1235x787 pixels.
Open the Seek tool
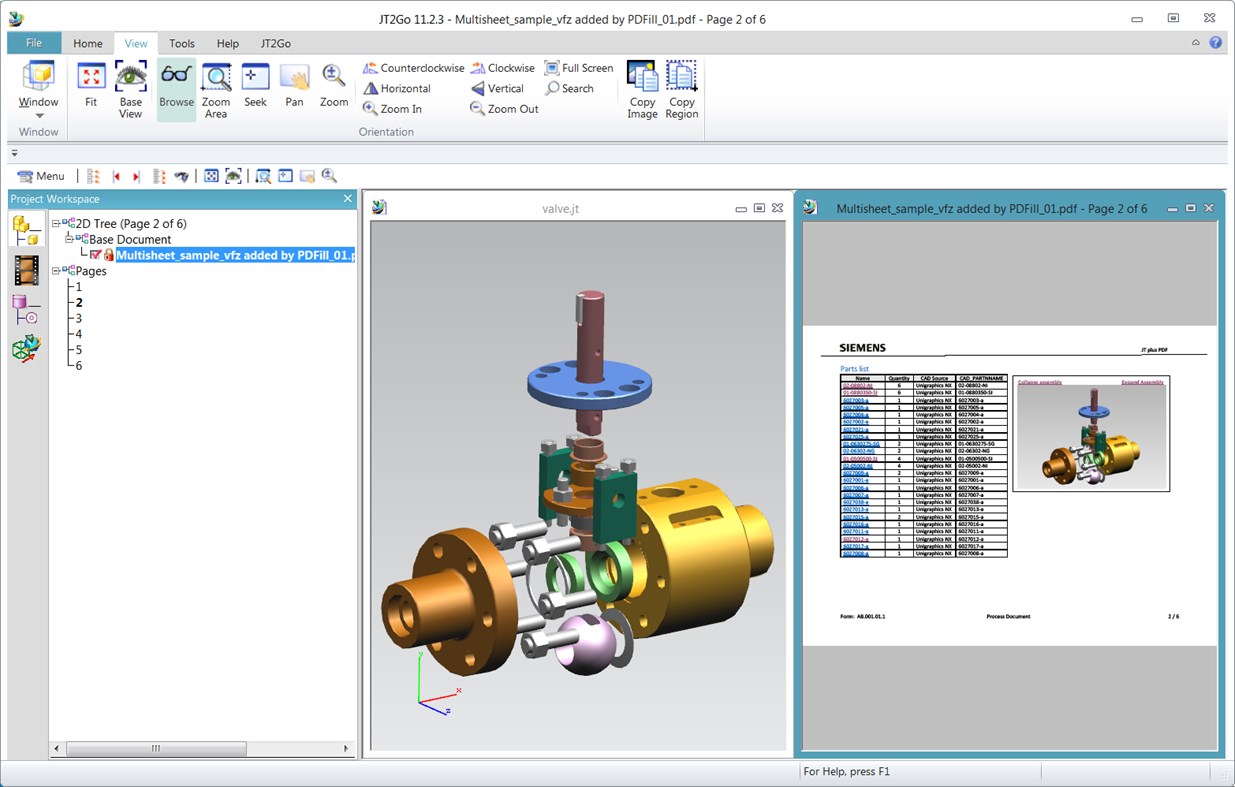255,88
